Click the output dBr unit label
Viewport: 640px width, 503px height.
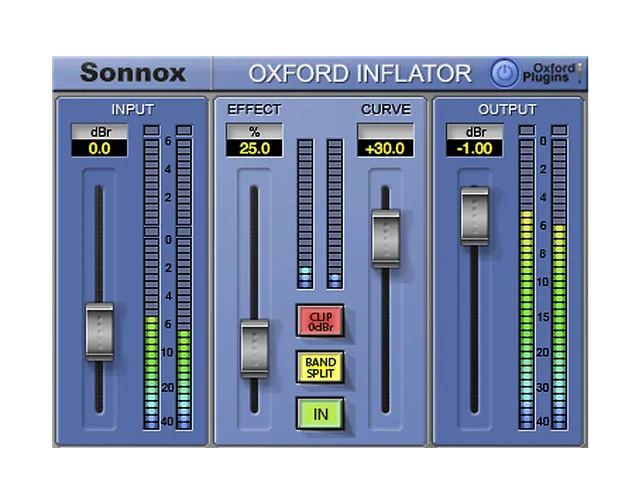pos(475,132)
